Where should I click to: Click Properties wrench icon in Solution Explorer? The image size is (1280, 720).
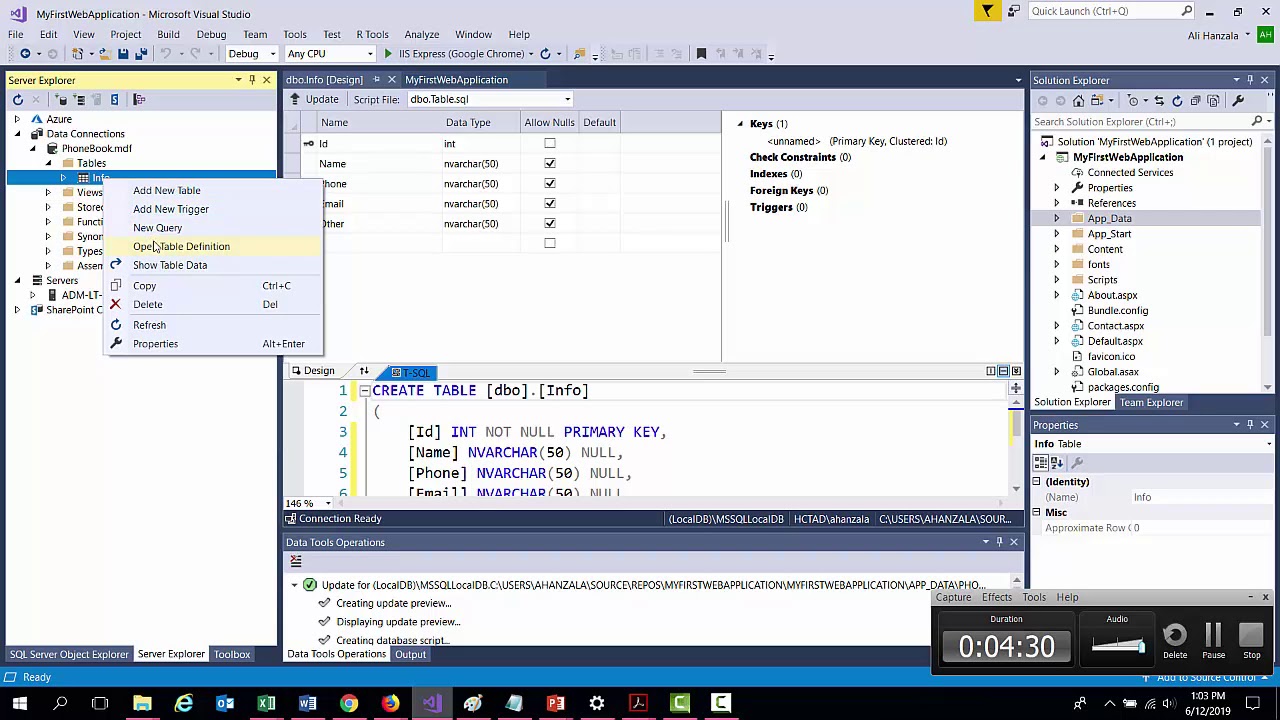1238,100
